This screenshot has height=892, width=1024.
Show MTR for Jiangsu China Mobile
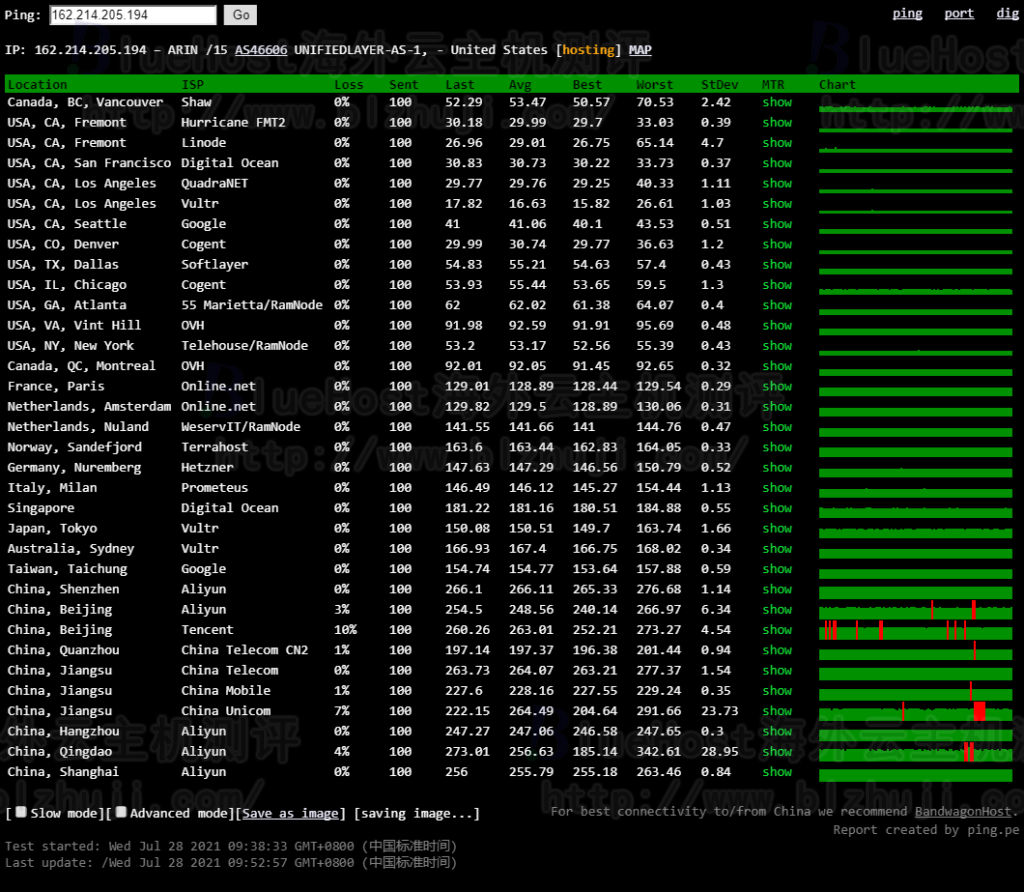click(x=776, y=691)
